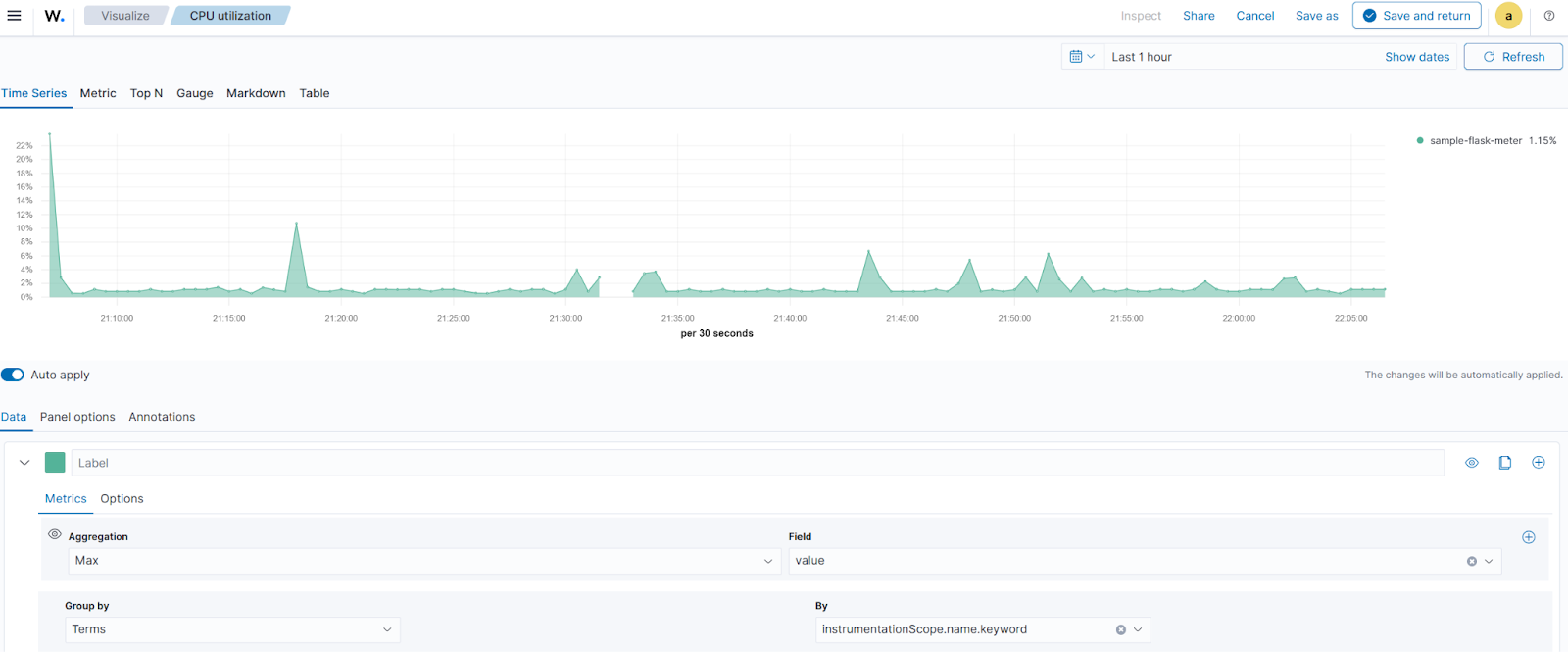Click the Visualize breadcrumb
The height and width of the screenshot is (652, 1568).
tap(125, 16)
